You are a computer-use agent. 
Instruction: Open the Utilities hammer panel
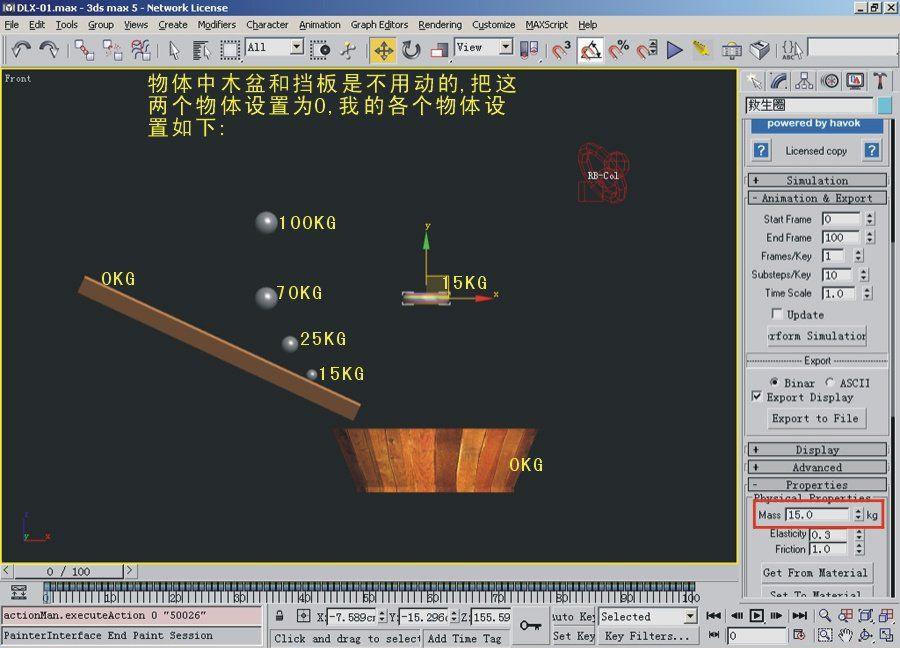pos(880,81)
